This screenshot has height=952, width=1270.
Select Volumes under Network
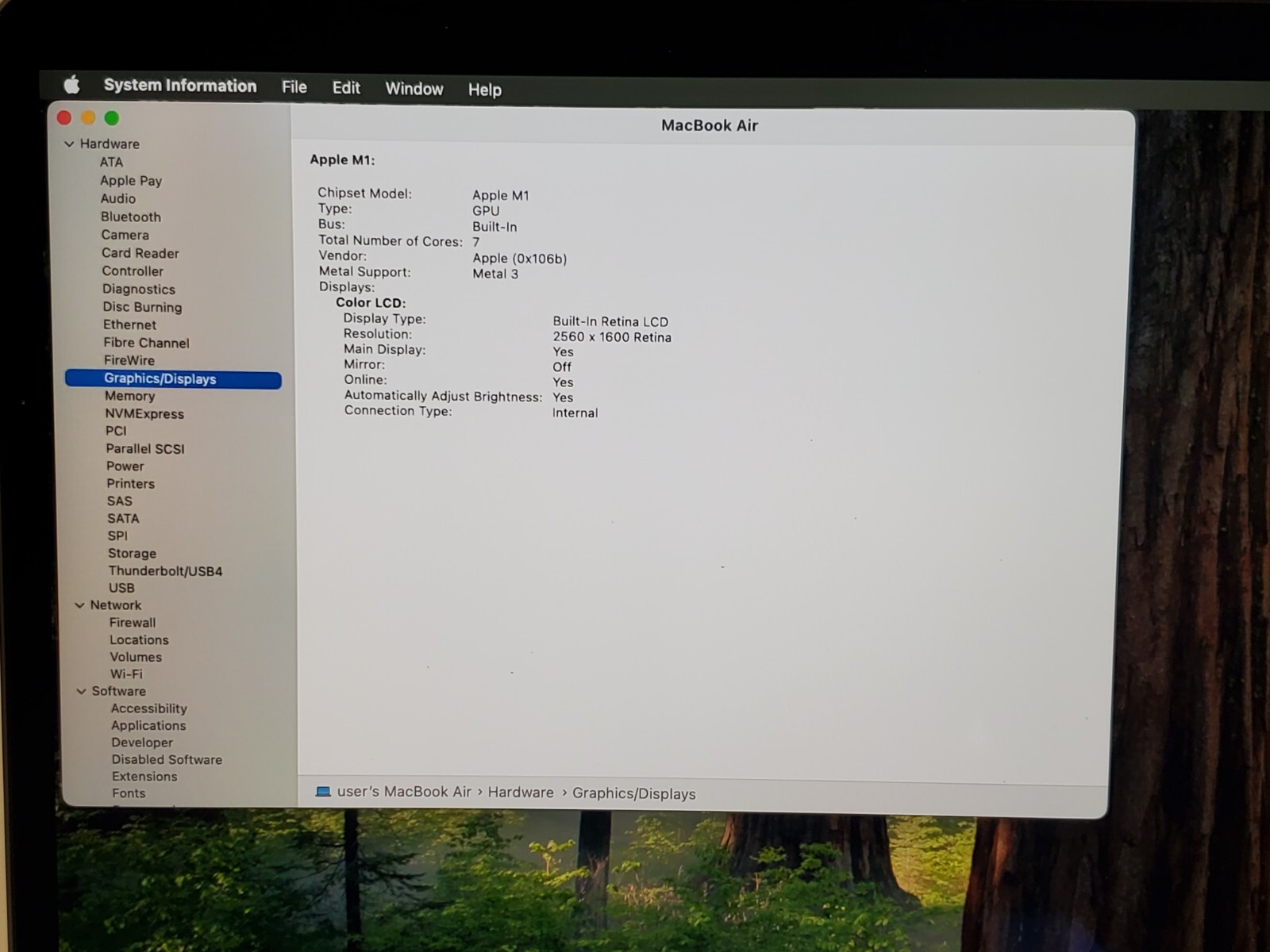pos(136,658)
